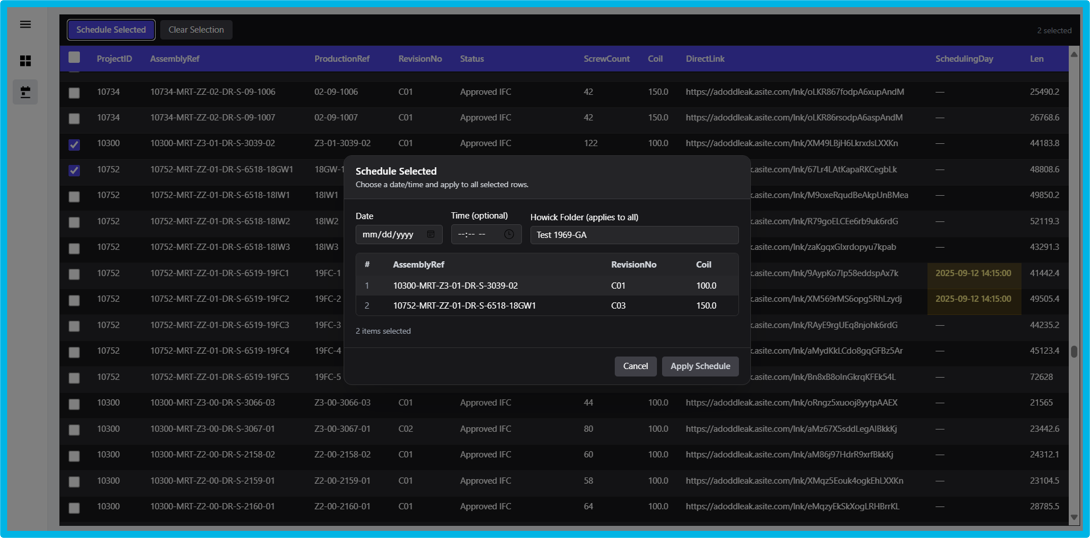This screenshot has width=1090, height=538.
Task: Sort by SchedulingDay column header
Action: (964, 59)
